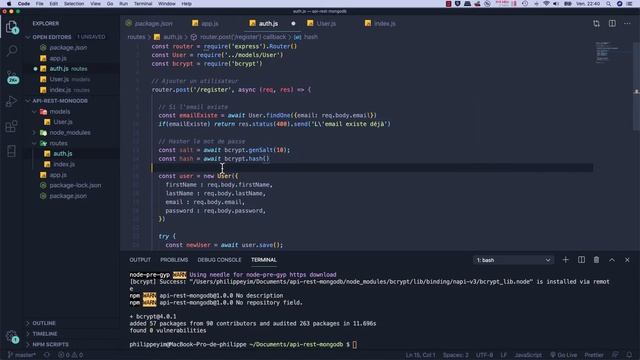Open the Search view in activity bar
The image size is (640, 360).
point(12,51)
